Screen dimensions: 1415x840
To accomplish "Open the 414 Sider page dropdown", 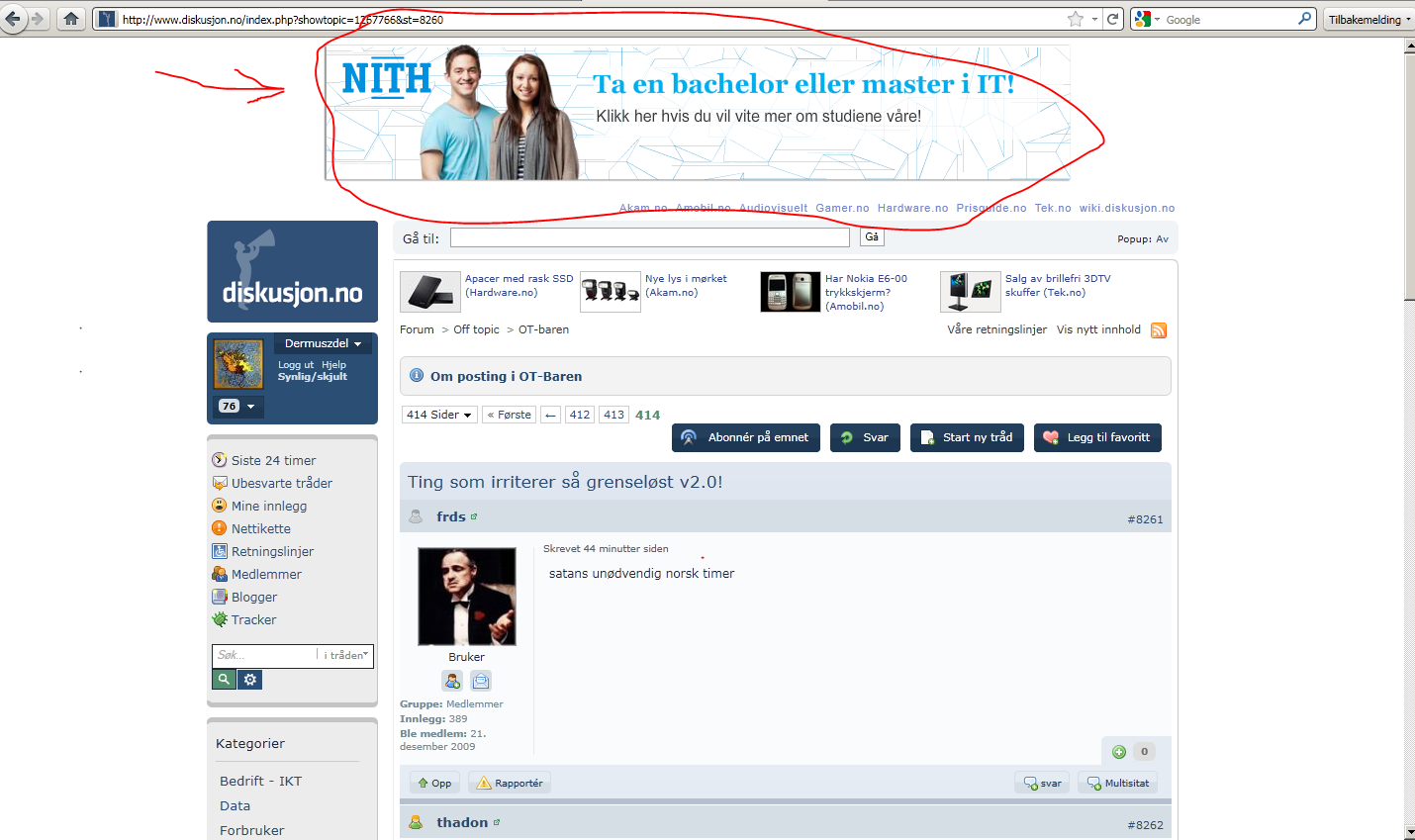I will pyautogui.click(x=439, y=415).
